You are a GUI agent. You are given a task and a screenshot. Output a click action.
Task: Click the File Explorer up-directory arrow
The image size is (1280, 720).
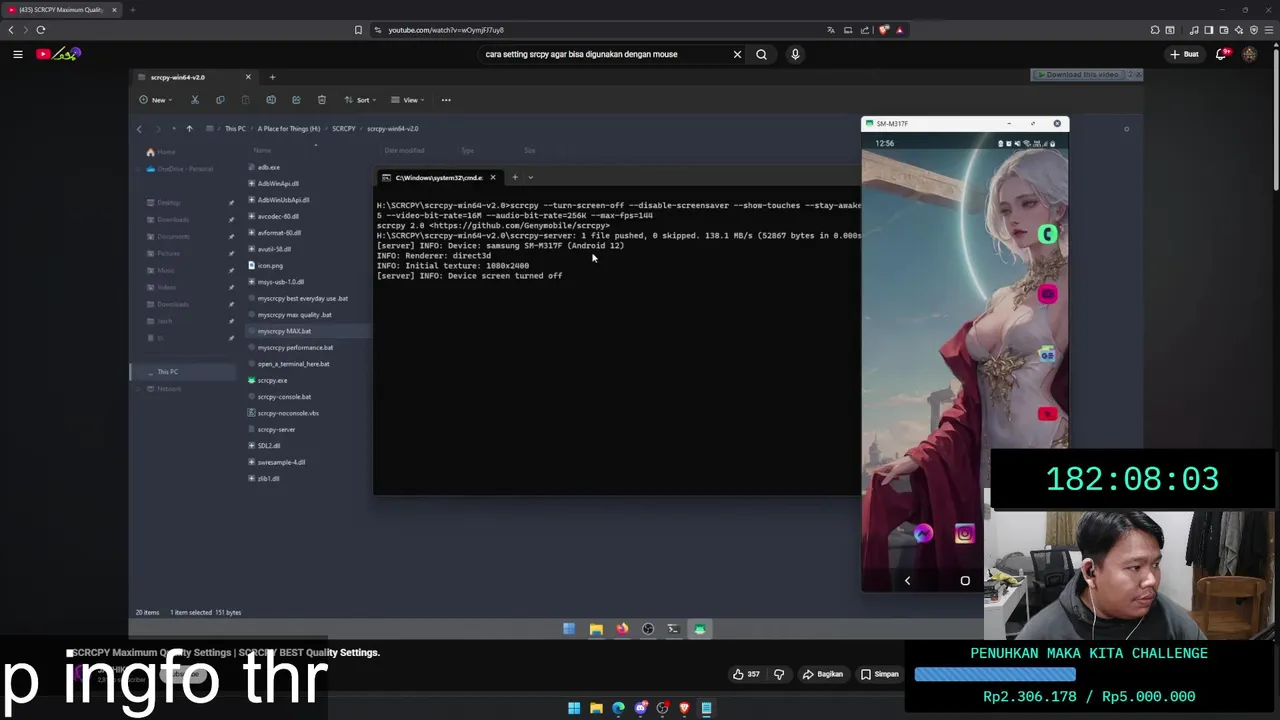pyautogui.click(x=189, y=128)
